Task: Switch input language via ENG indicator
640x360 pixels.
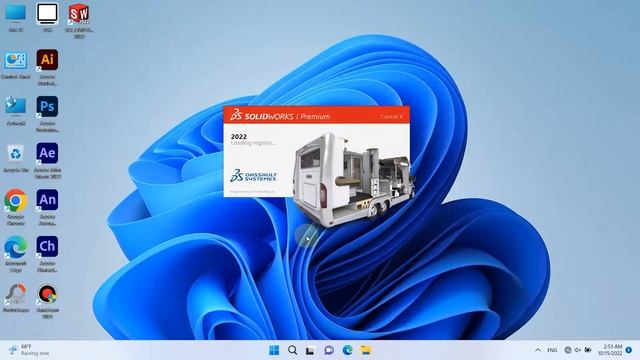Action: pyautogui.click(x=552, y=350)
